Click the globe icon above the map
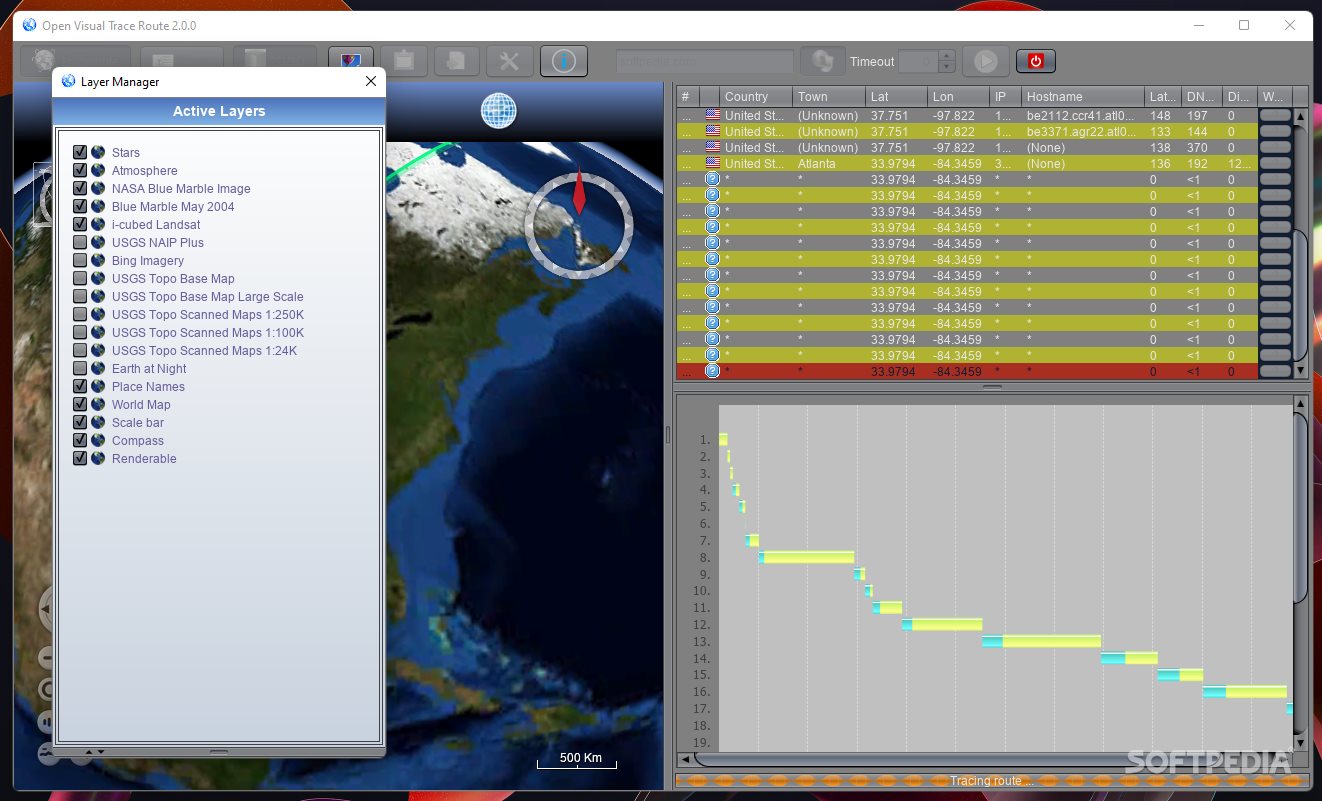This screenshot has width=1322, height=801. point(498,110)
